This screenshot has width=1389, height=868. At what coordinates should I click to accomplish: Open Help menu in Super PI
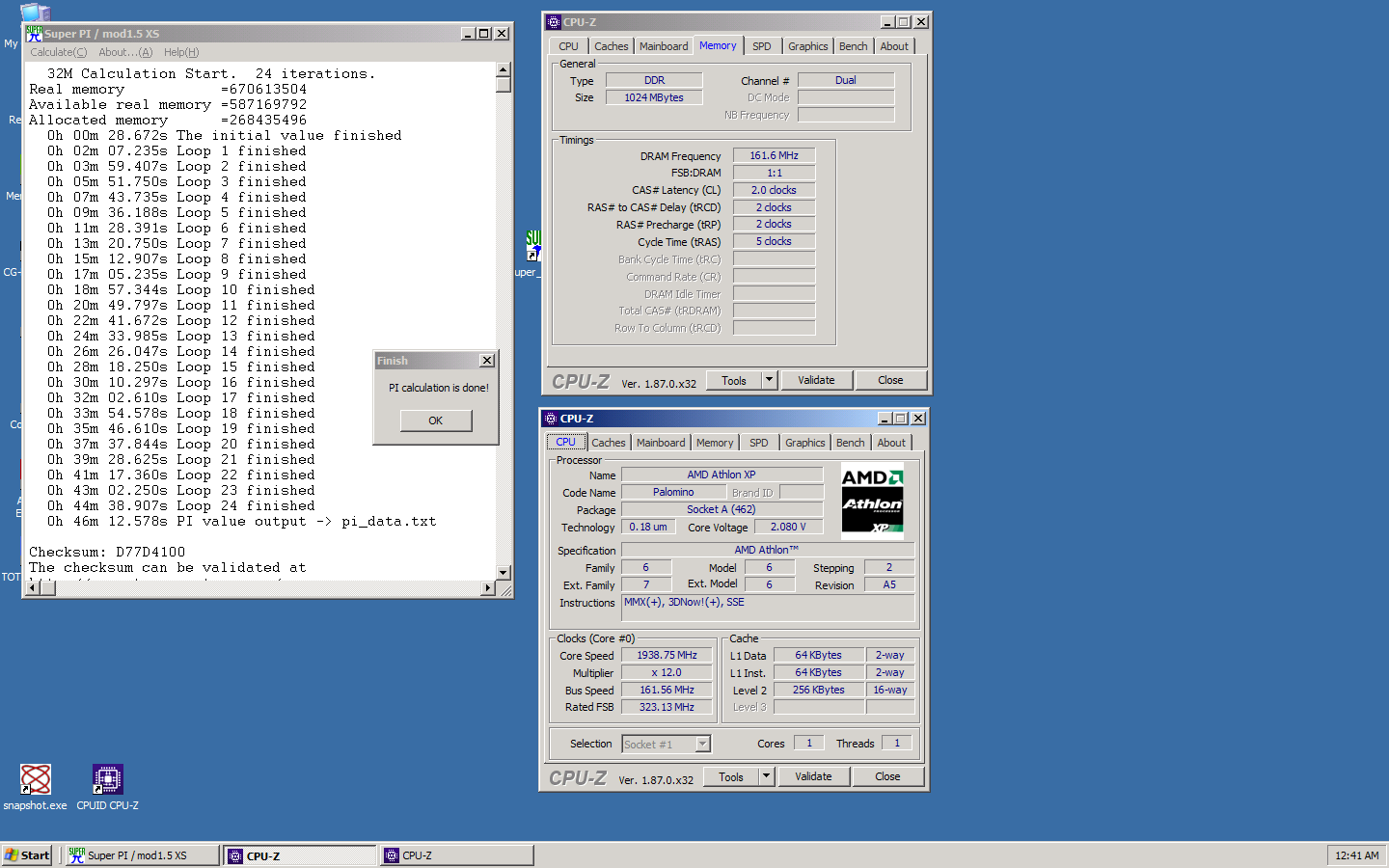181,52
